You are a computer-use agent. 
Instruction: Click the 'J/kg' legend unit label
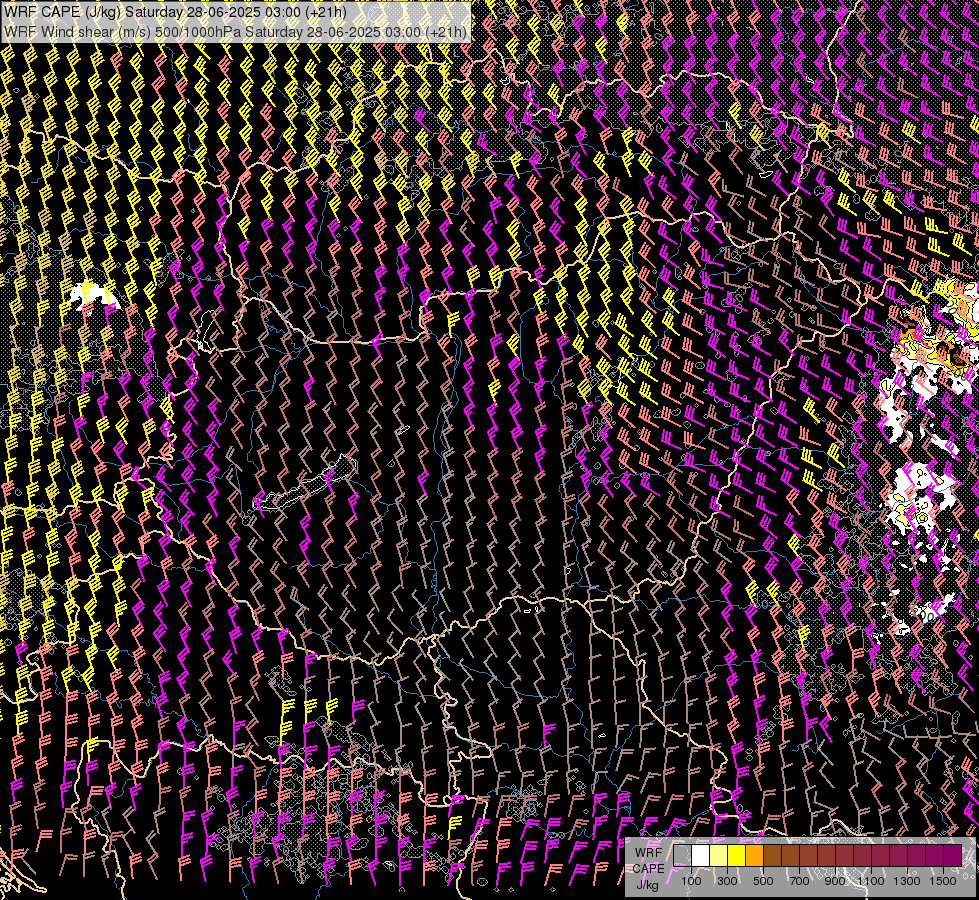pos(647,885)
